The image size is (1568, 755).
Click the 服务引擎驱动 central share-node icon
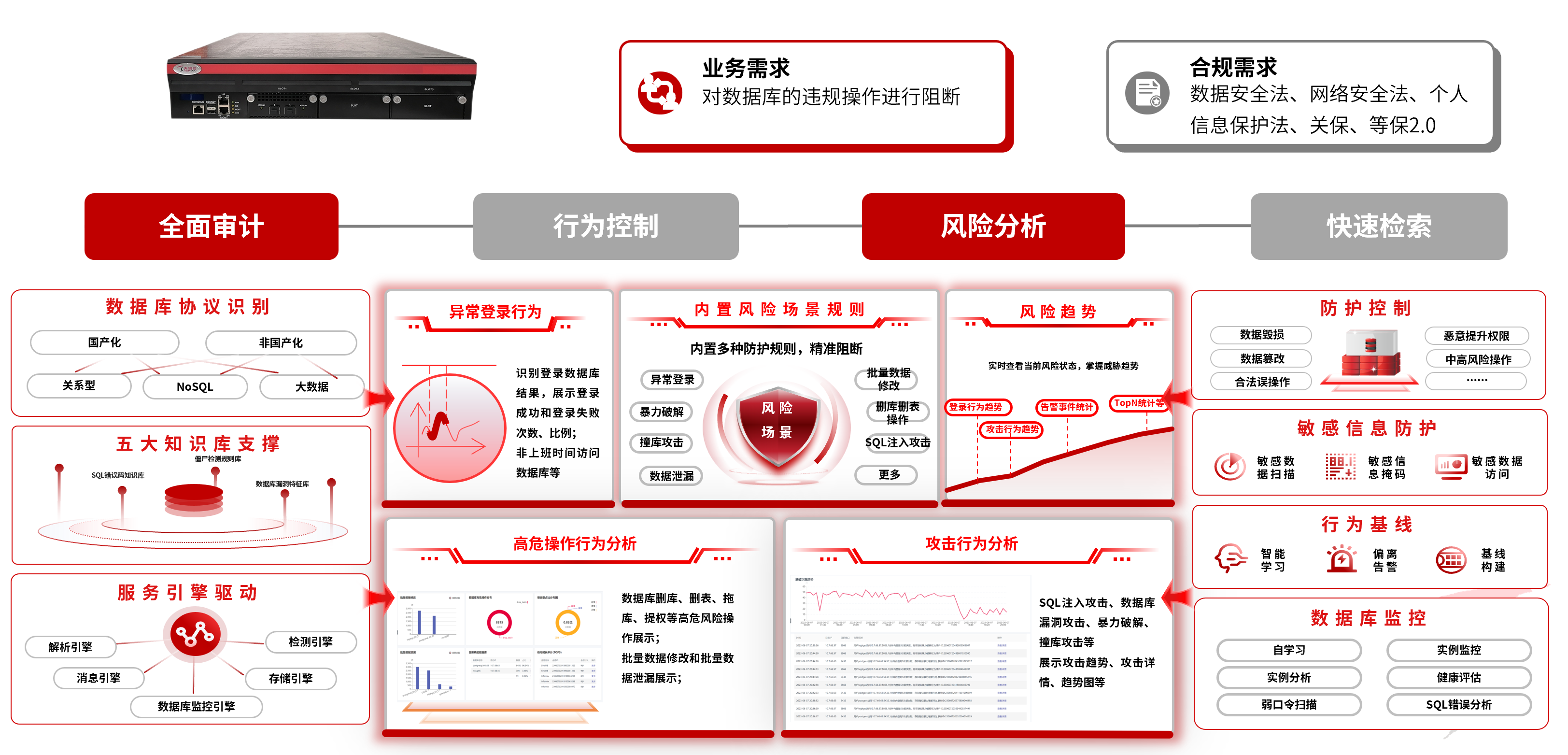click(194, 634)
